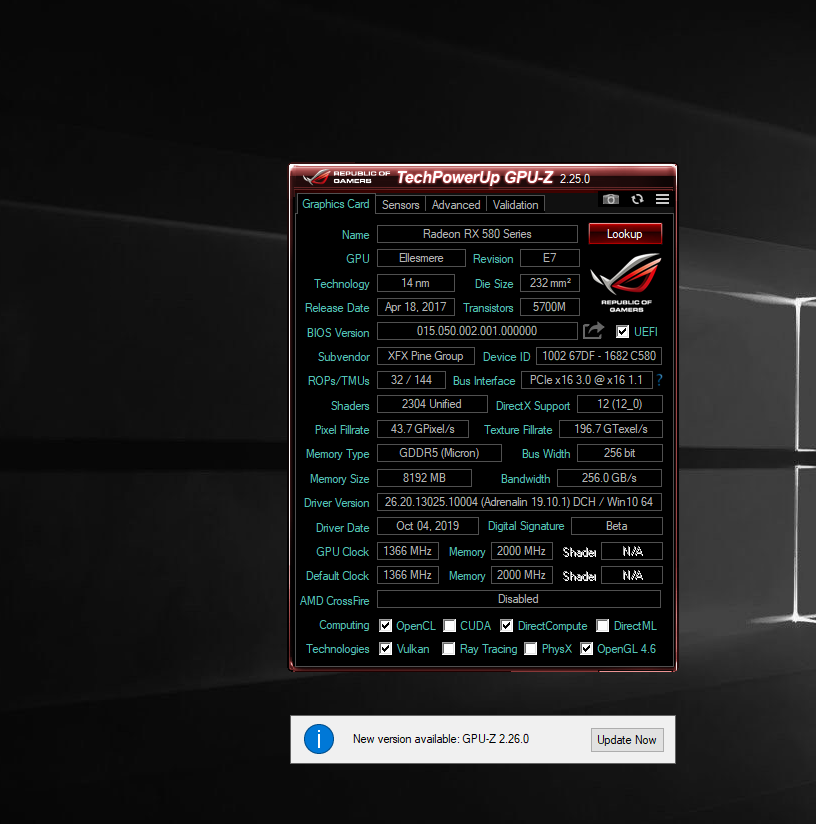Open the hamburger menu icon
Screen dimensions: 816x824
coord(662,200)
